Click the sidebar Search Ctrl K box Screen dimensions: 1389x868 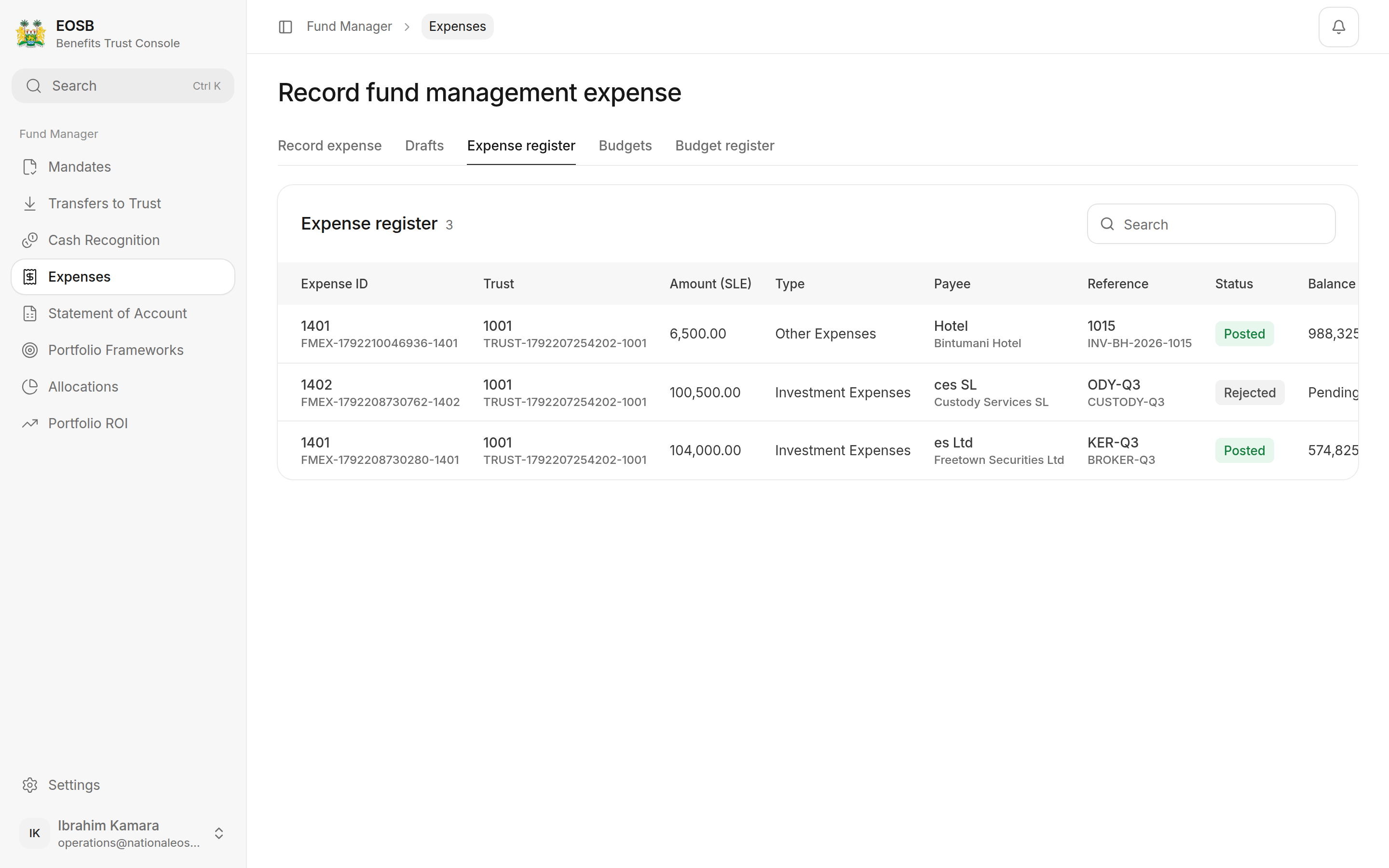(123, 86)
